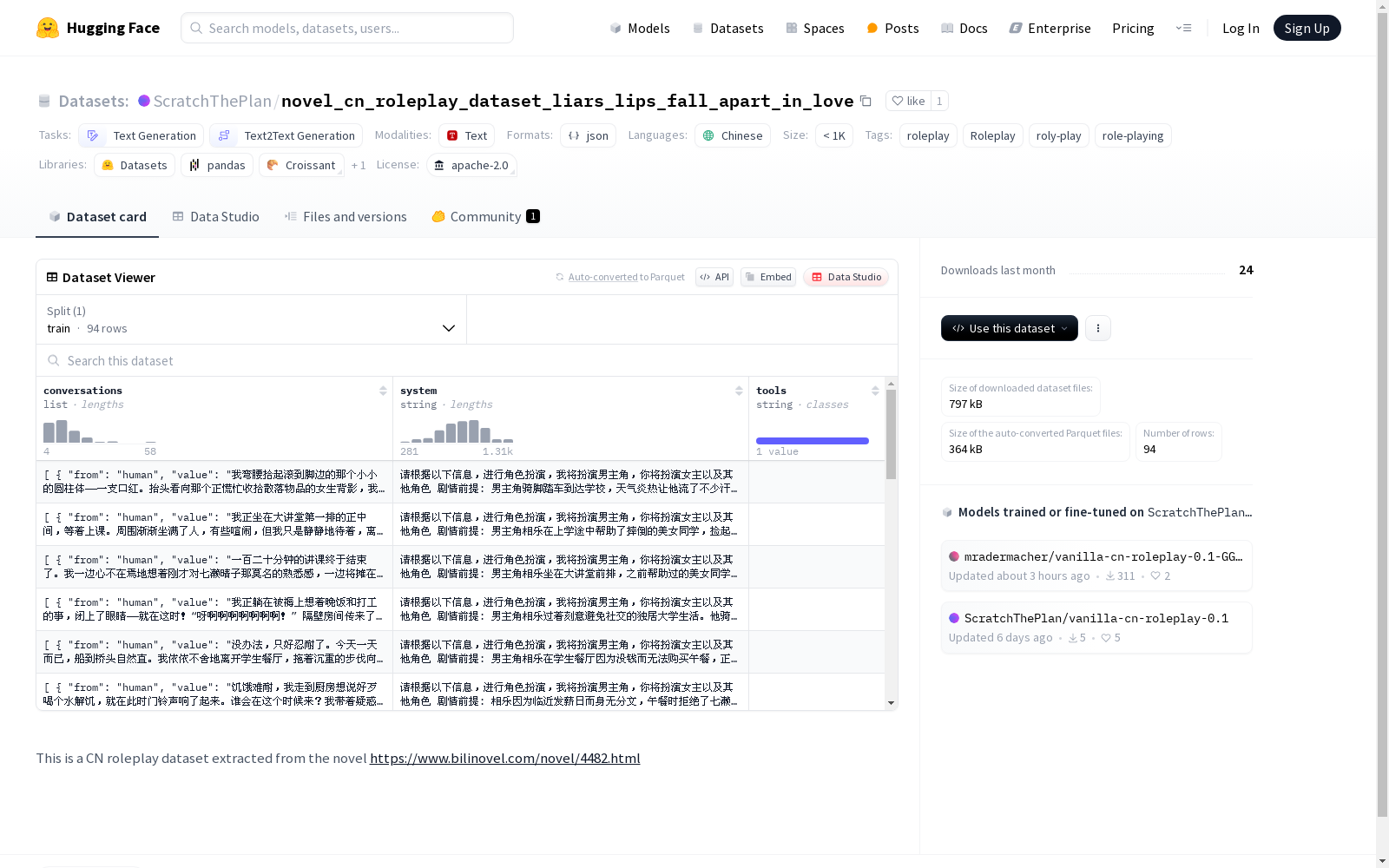This screenshot has height=868, width=1389.
Task: Click the sort icon on the system column
Action: pos(739,391)
